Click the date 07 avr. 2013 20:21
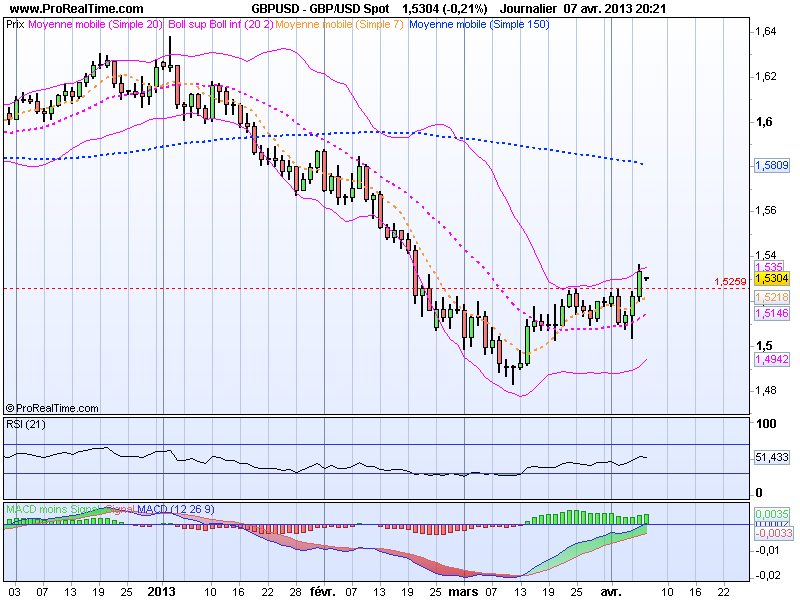 click(x=614, y=9)
